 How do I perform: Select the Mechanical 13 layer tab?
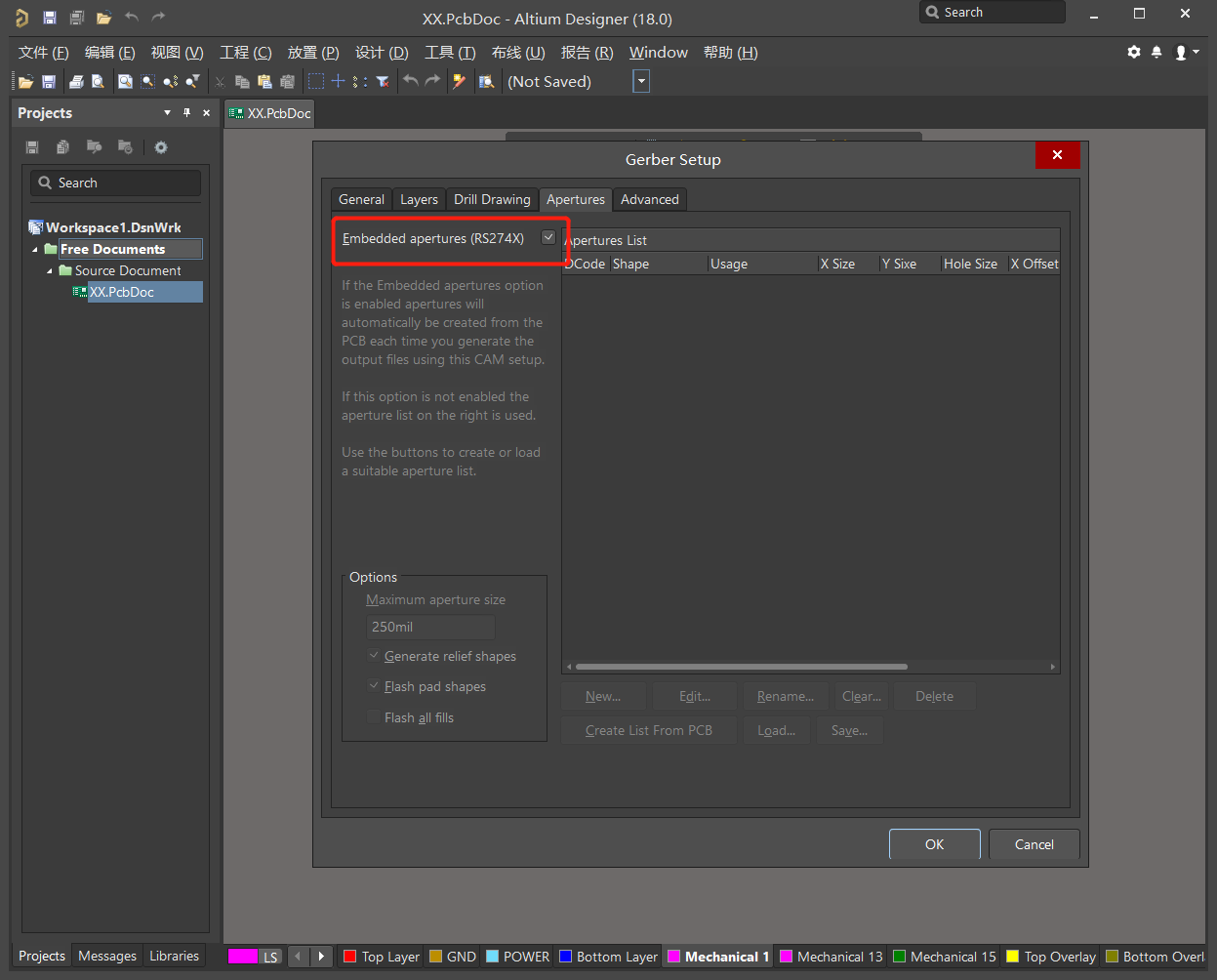(x=832, y=957)
